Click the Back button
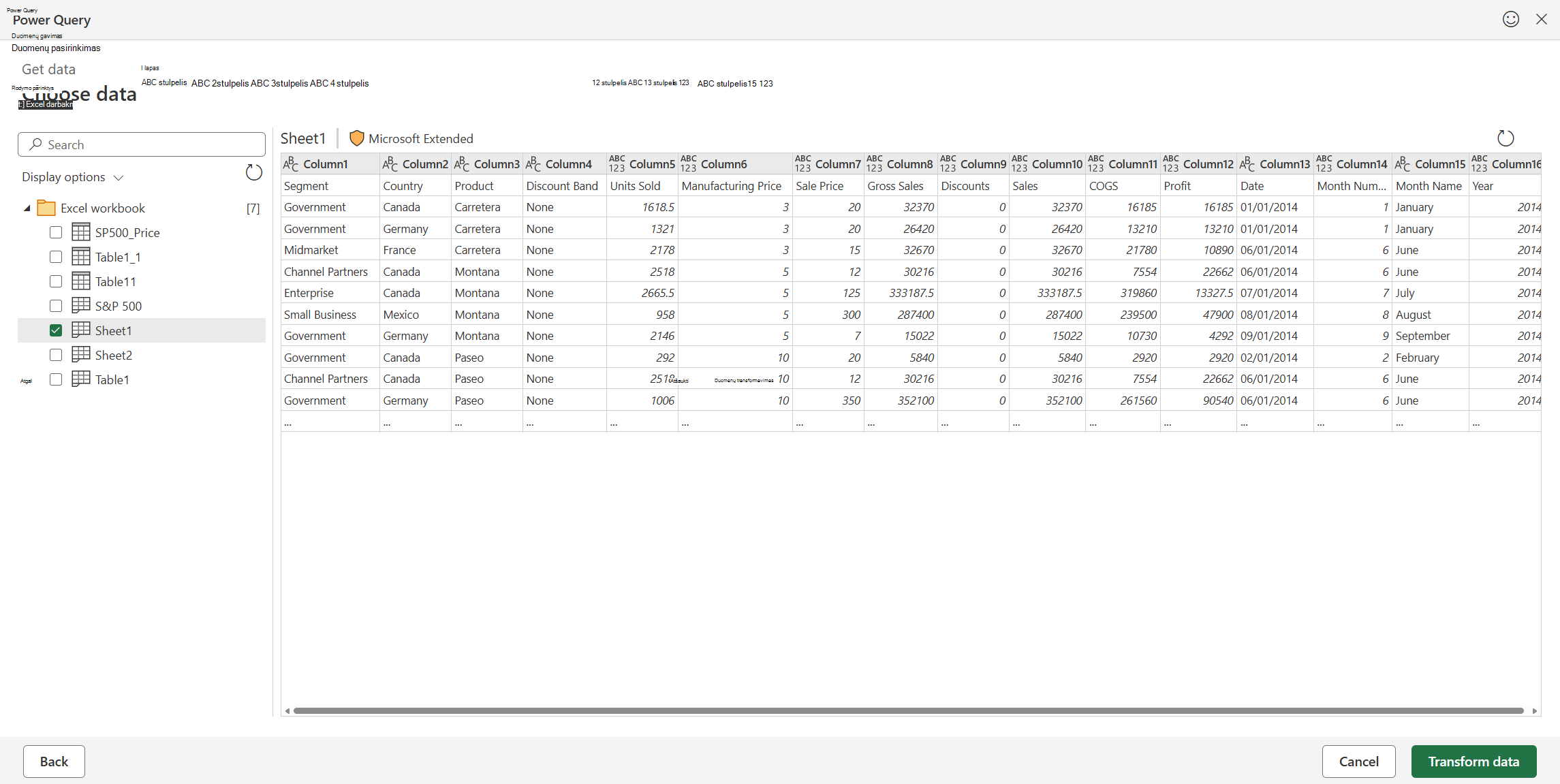1560x784 pixels. click(x=54, y=762)
